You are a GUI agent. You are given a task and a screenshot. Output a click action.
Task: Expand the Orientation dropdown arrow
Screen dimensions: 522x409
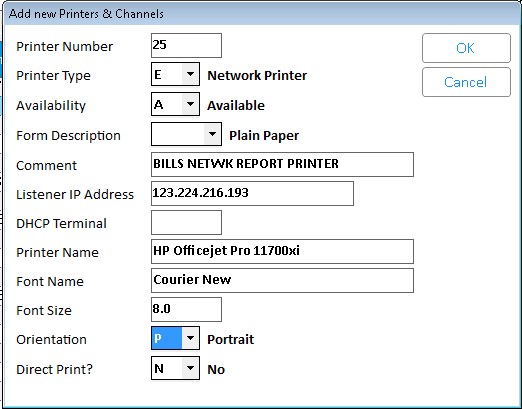[x=190, y=338]
